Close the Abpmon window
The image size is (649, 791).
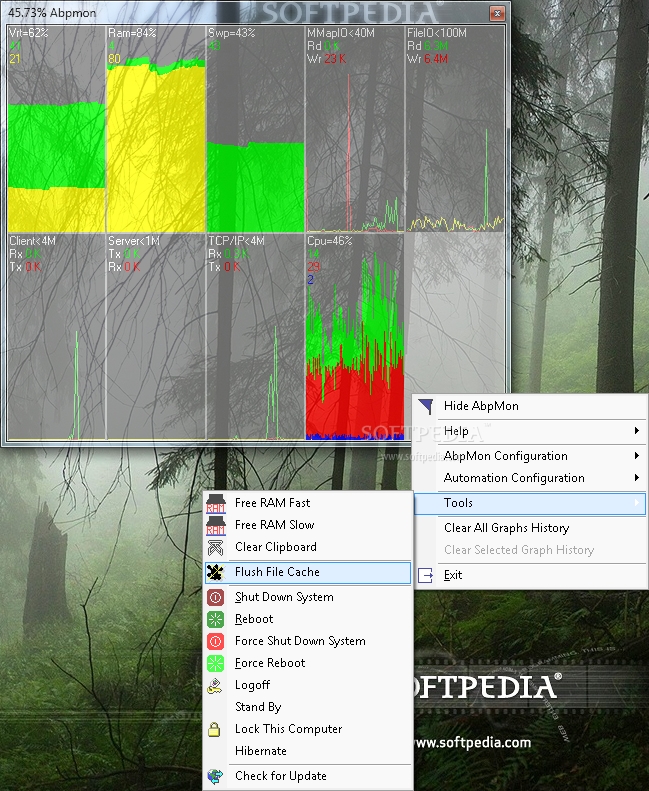(497, 13)
